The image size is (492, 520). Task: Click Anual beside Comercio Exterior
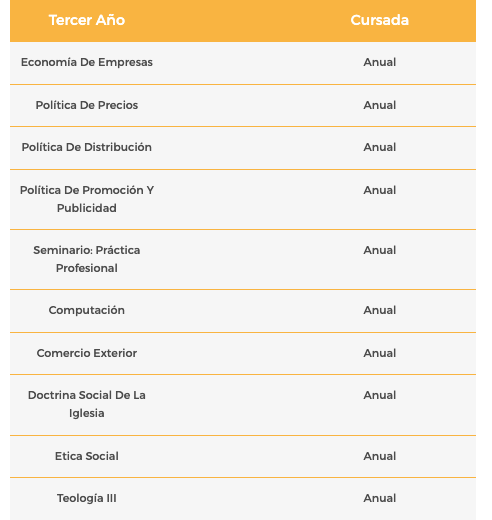(x=380, y=353)
